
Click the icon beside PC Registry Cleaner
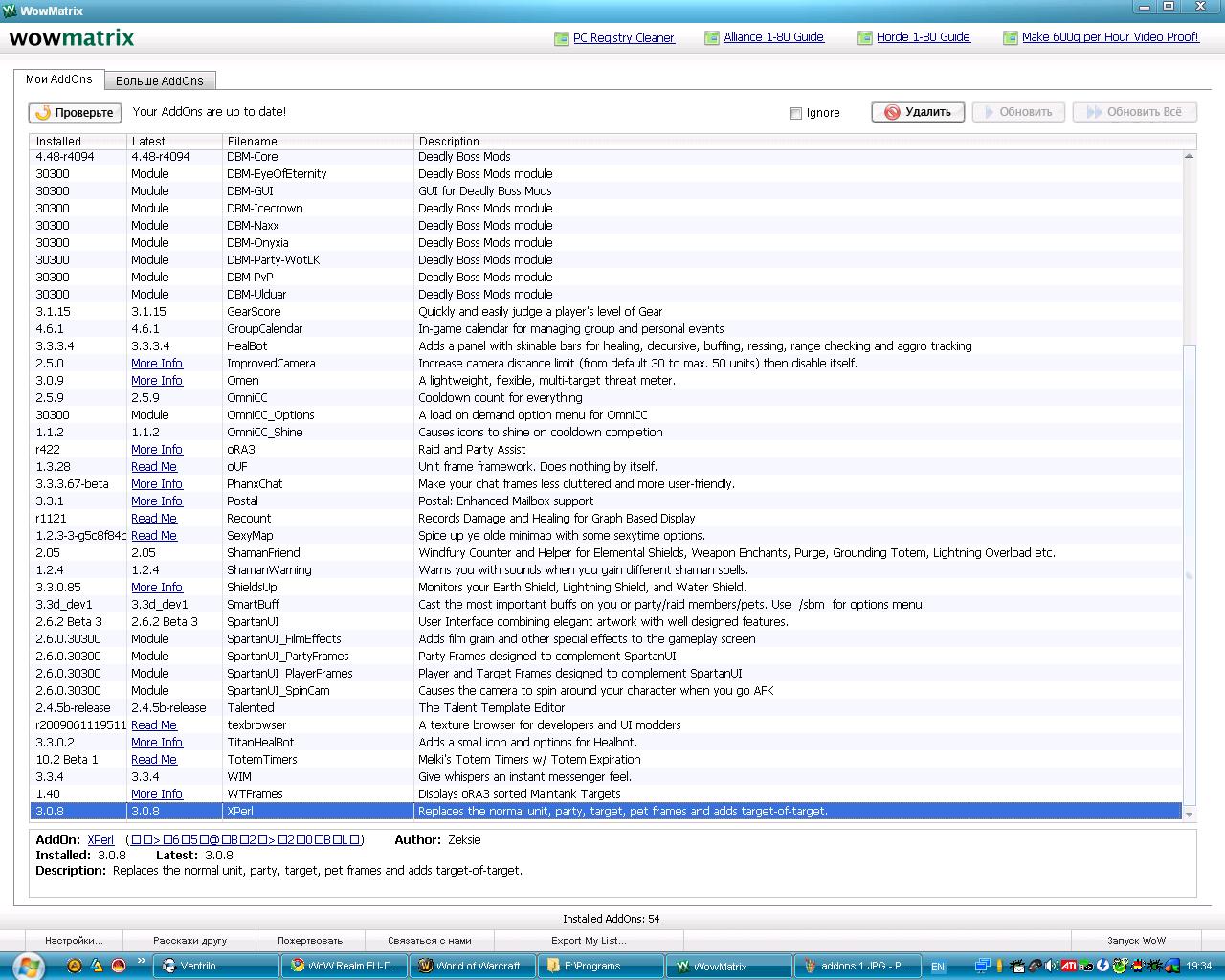562,38
